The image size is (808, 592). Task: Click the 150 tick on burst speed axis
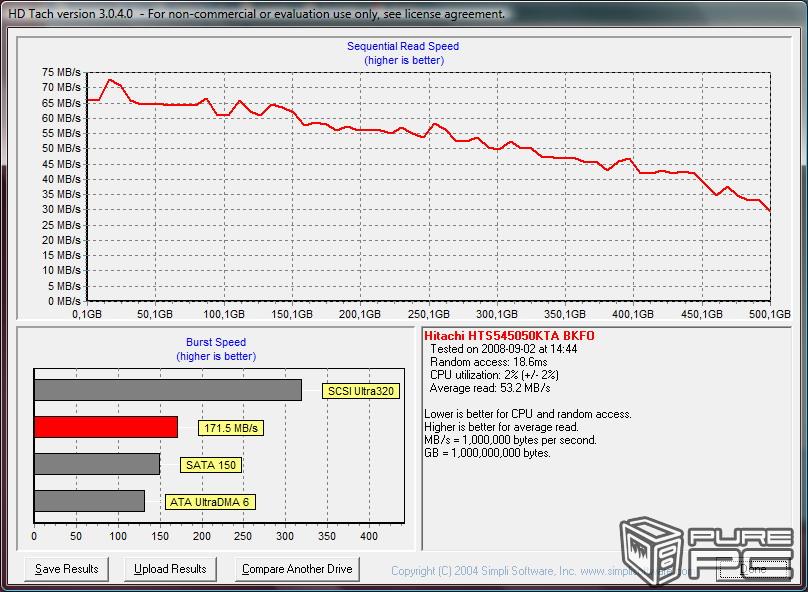[x=160, y=536]
